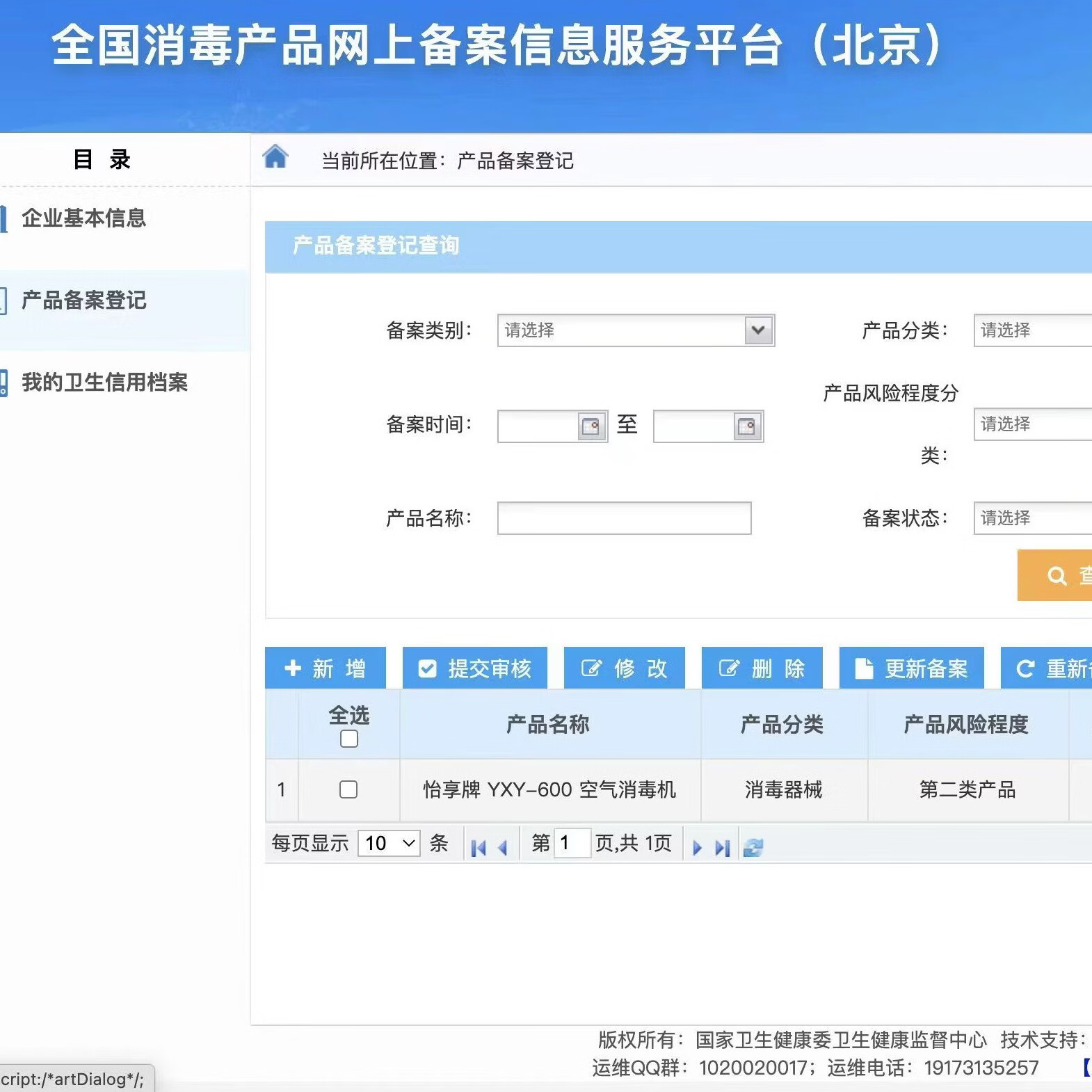Click the partially visible 重新 refresh button
1092x1092 pixels.
tap(1047, 668)
